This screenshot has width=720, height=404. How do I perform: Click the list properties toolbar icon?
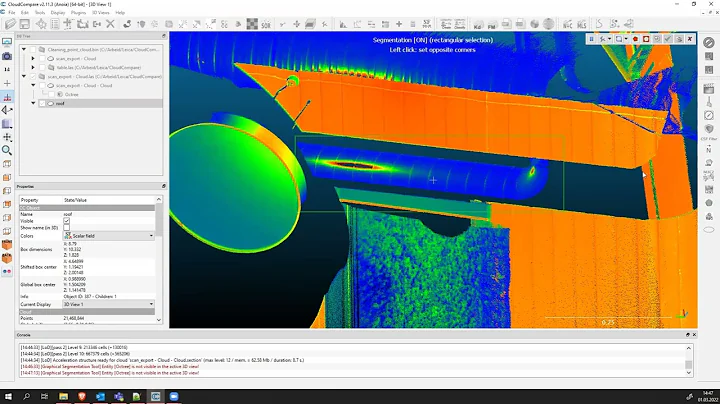click(55, 24)
